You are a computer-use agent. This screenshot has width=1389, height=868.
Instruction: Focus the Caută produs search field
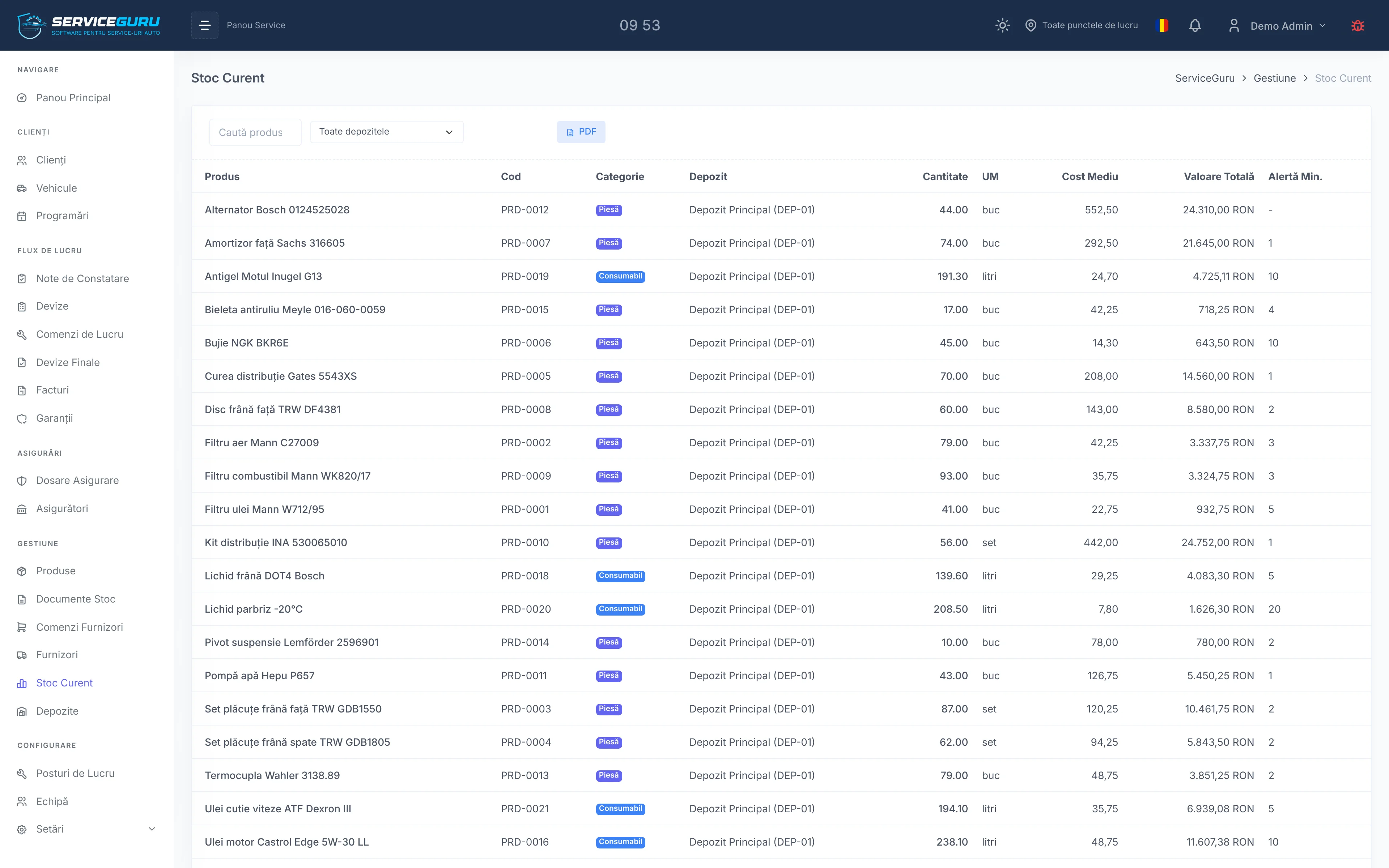tap(255, 133)
